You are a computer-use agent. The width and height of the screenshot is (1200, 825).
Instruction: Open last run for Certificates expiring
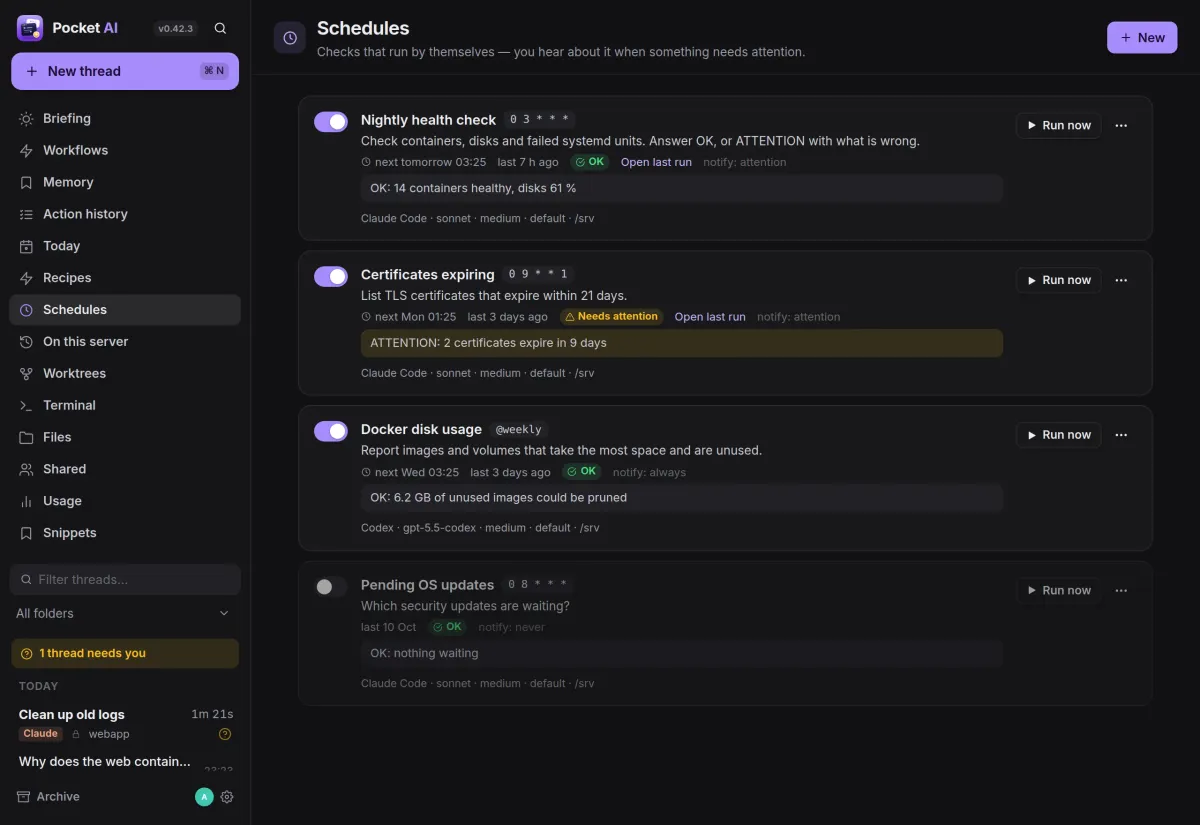click(710, 317)
